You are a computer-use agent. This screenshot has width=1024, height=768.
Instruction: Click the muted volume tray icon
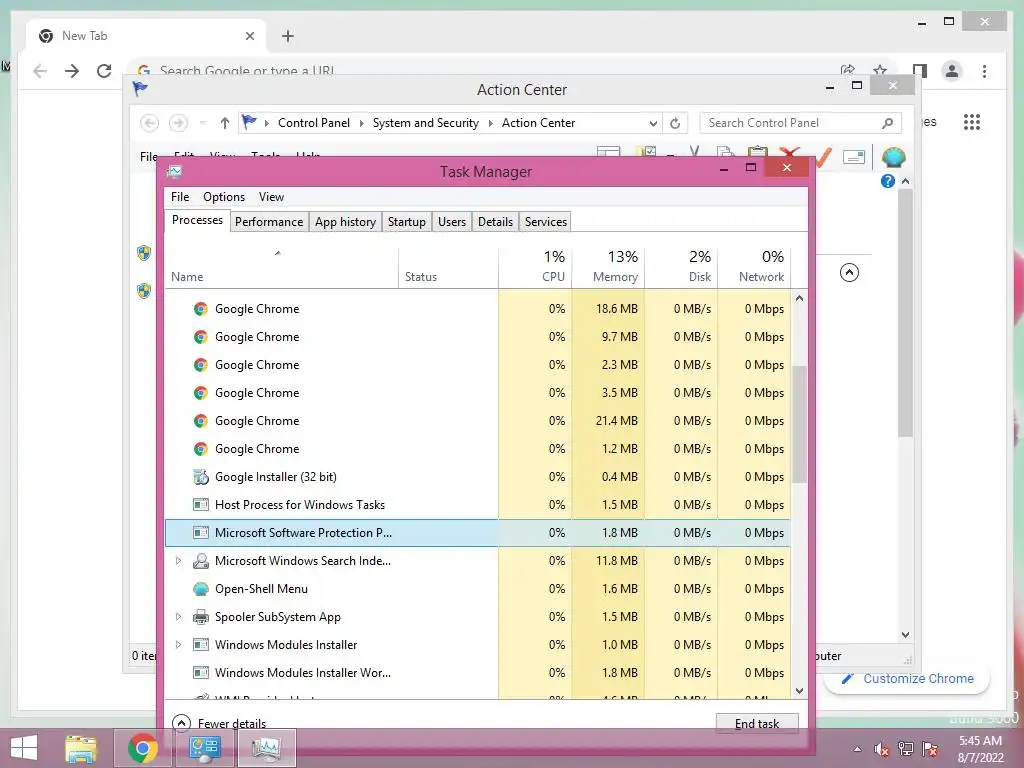[882, 749]
